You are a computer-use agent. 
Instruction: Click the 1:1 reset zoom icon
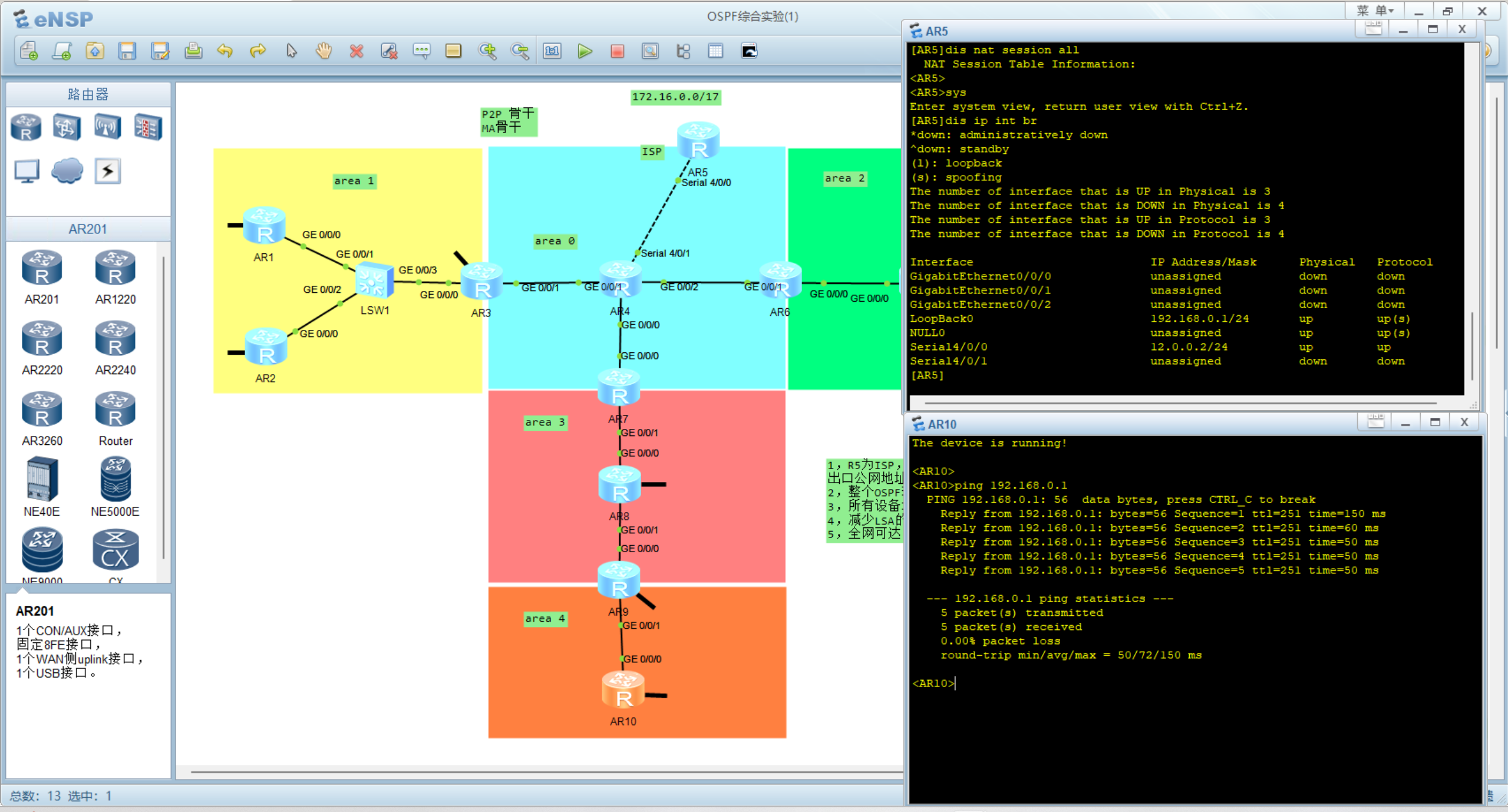pos(552,51)
